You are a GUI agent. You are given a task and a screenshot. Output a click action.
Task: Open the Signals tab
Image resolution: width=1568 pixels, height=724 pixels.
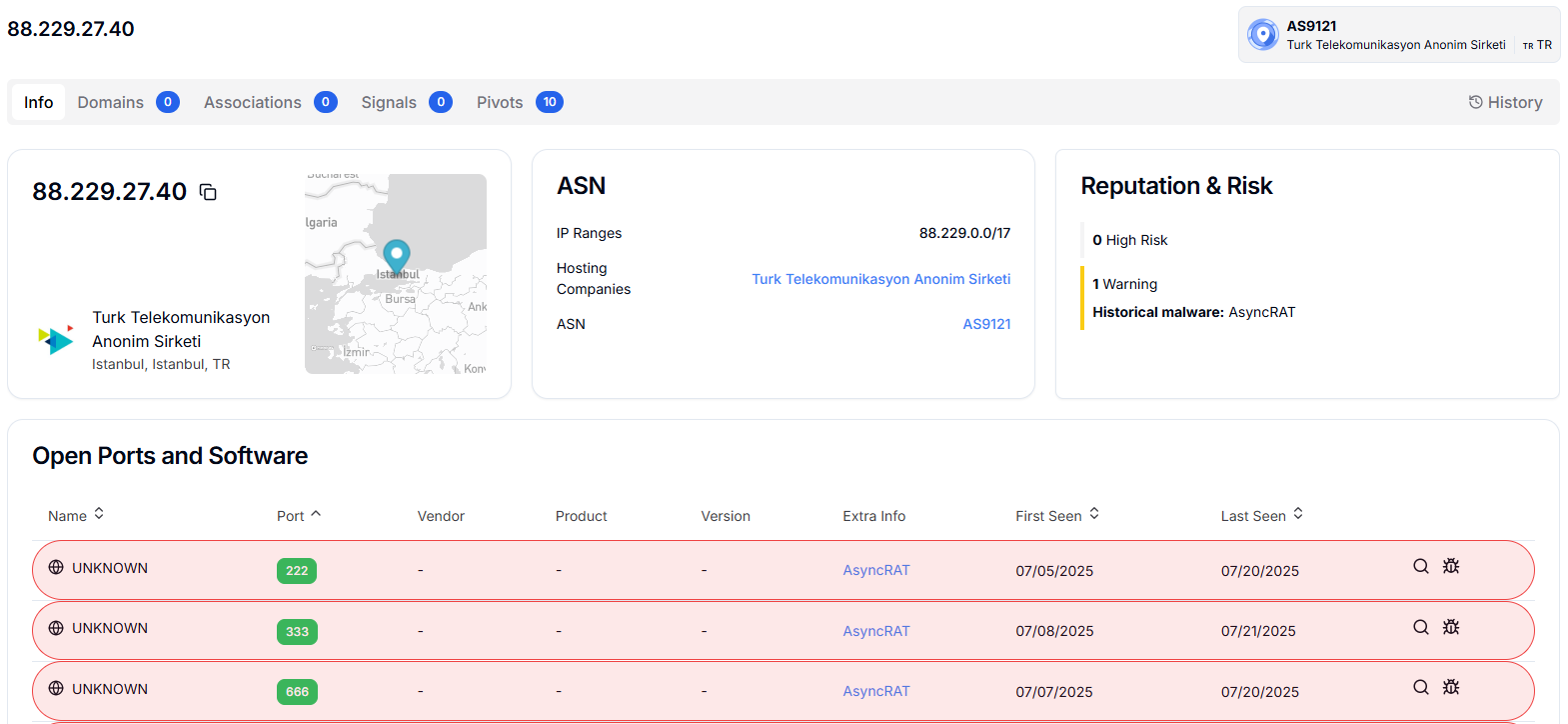point(407,102)
